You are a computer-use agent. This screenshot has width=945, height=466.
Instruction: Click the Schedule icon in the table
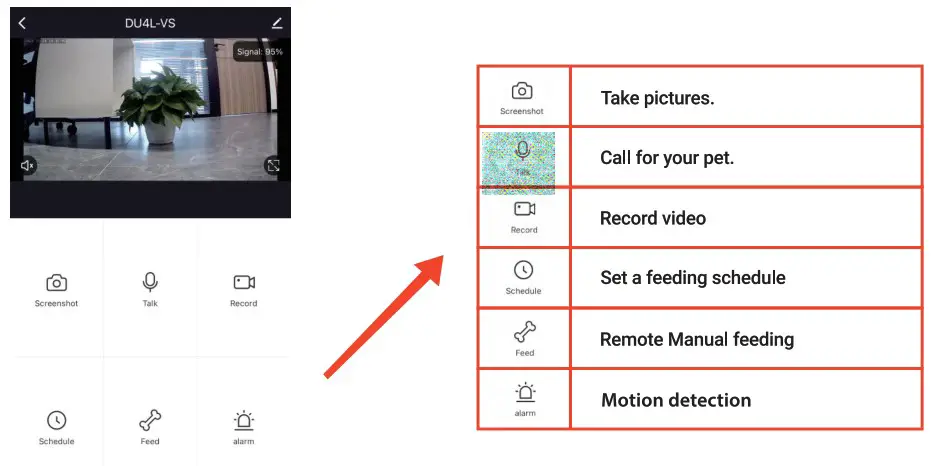point(523,270)
